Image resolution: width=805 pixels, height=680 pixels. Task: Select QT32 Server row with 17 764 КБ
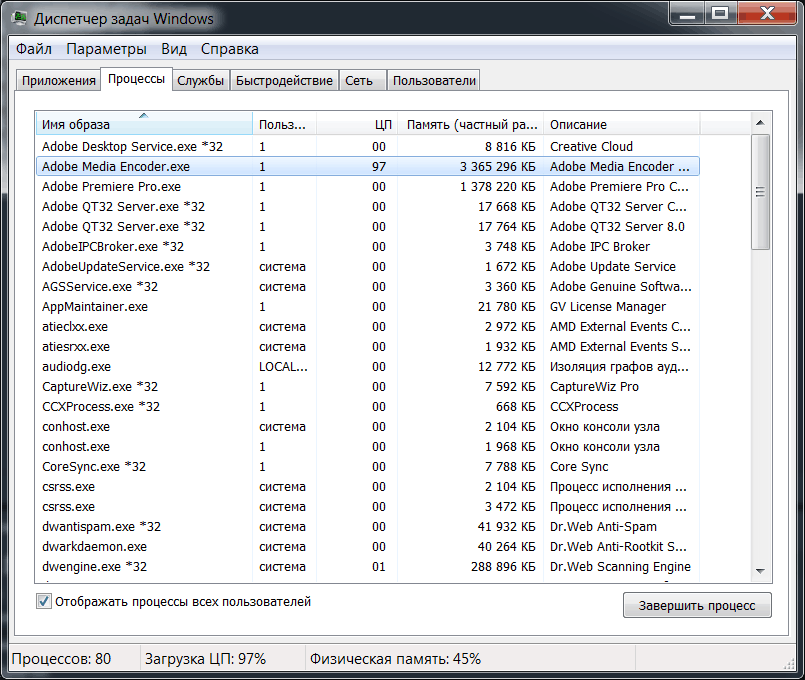[x=368, y=226]
